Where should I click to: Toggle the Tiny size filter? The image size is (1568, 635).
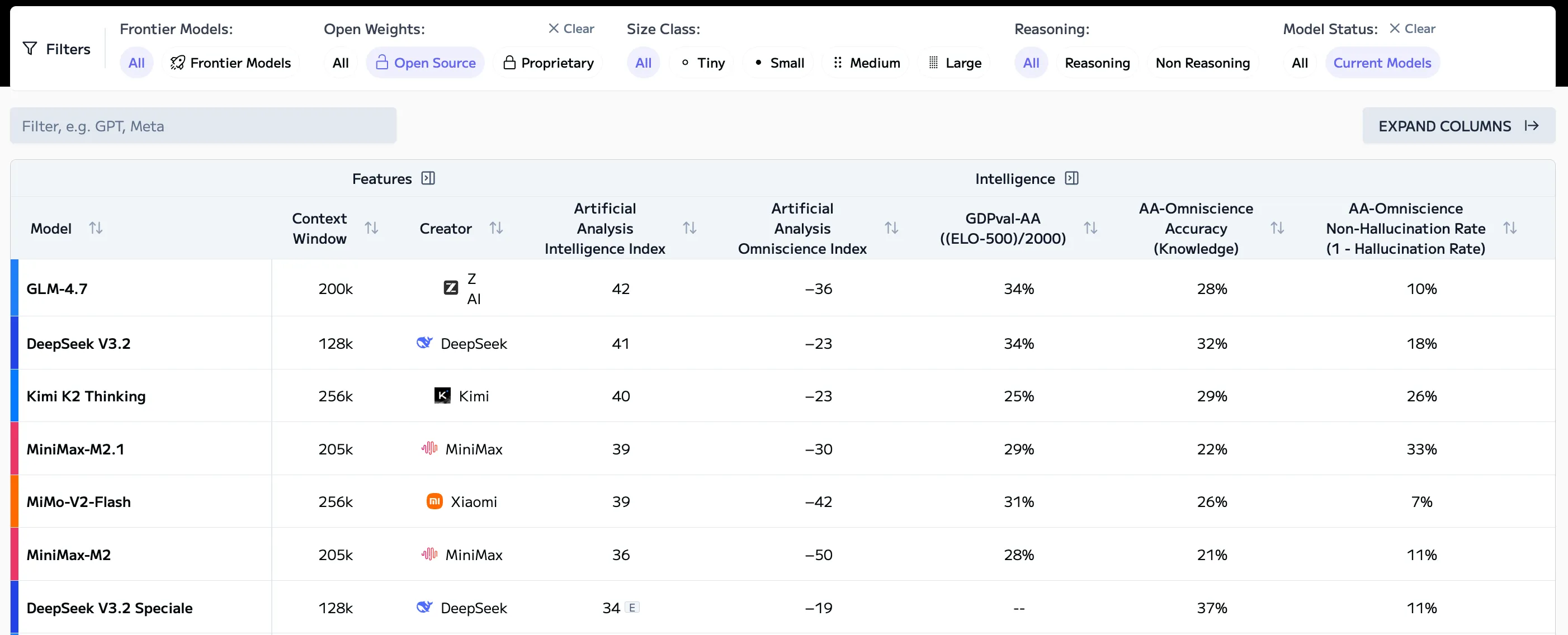701,63
